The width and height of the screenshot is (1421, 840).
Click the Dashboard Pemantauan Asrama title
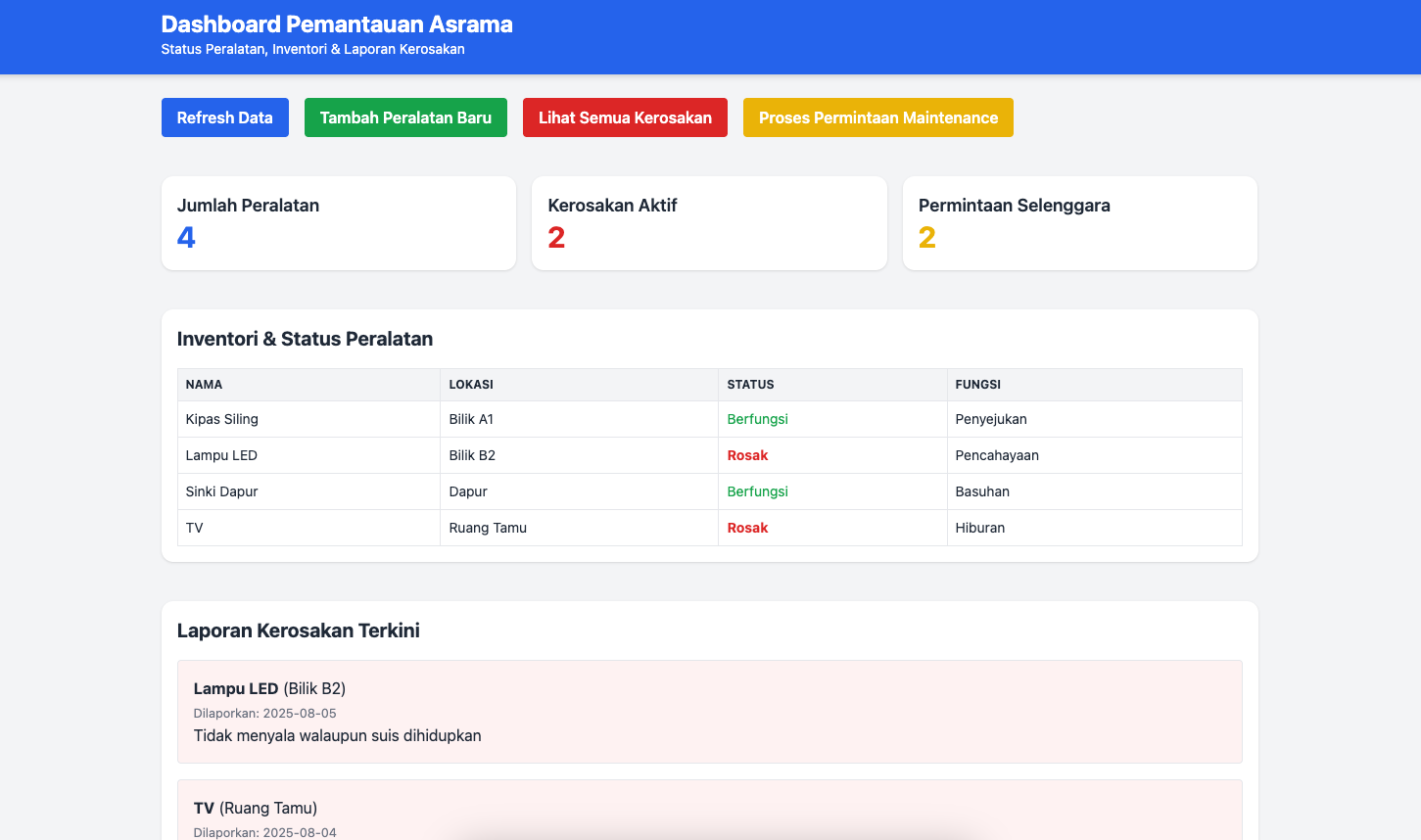(x=337, y=24)
